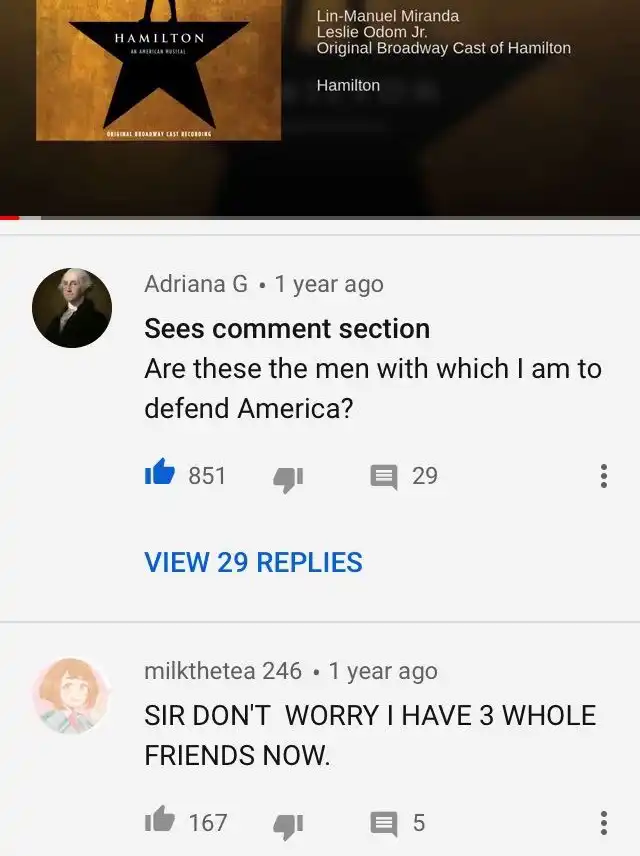Viewport: 640px width, 856px height.
Task: Select 'SIR DON'T WORRY' comment text
Action: (x=370, y=735)
